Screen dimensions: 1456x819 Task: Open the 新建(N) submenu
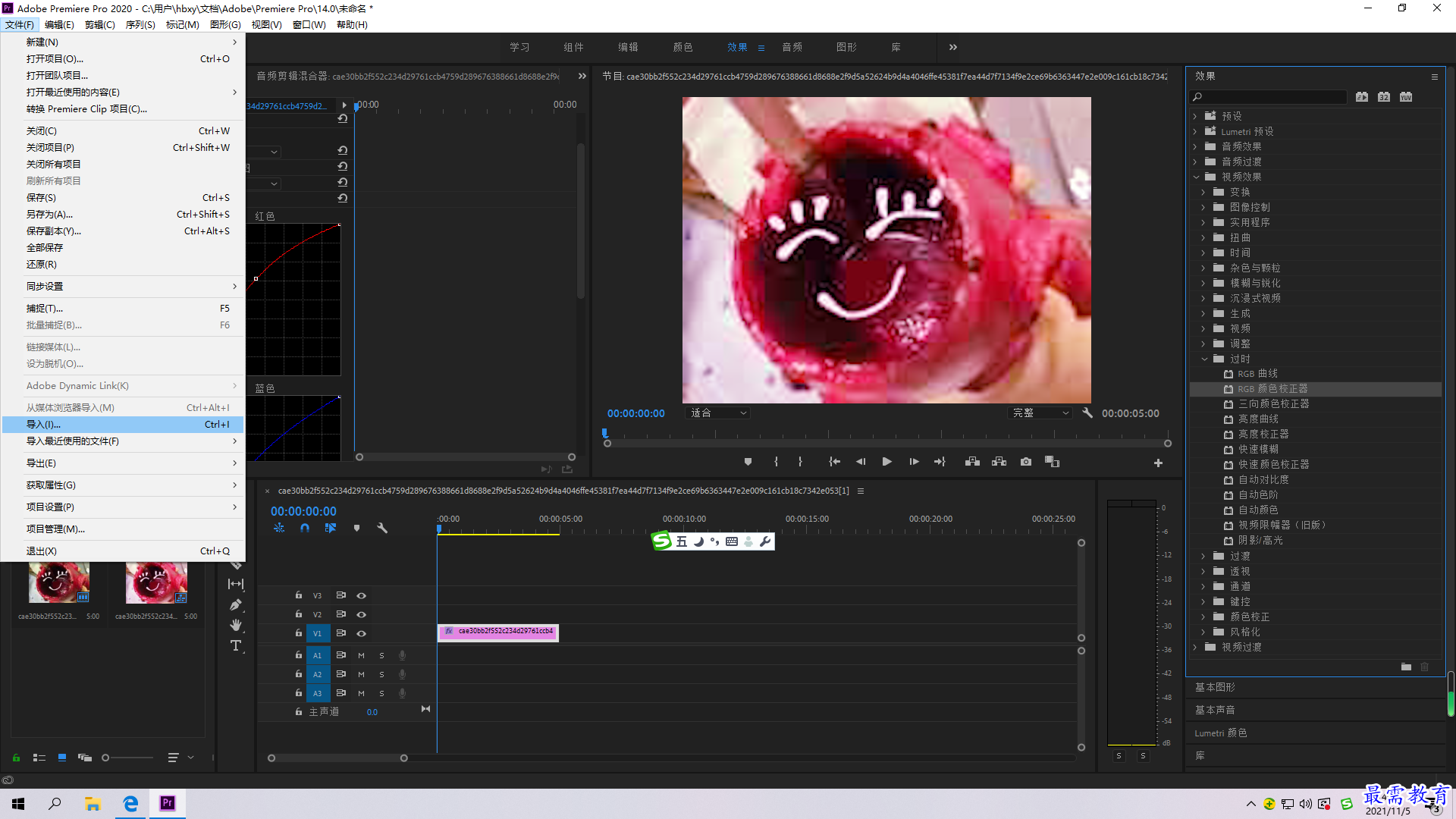coord(123,42)
